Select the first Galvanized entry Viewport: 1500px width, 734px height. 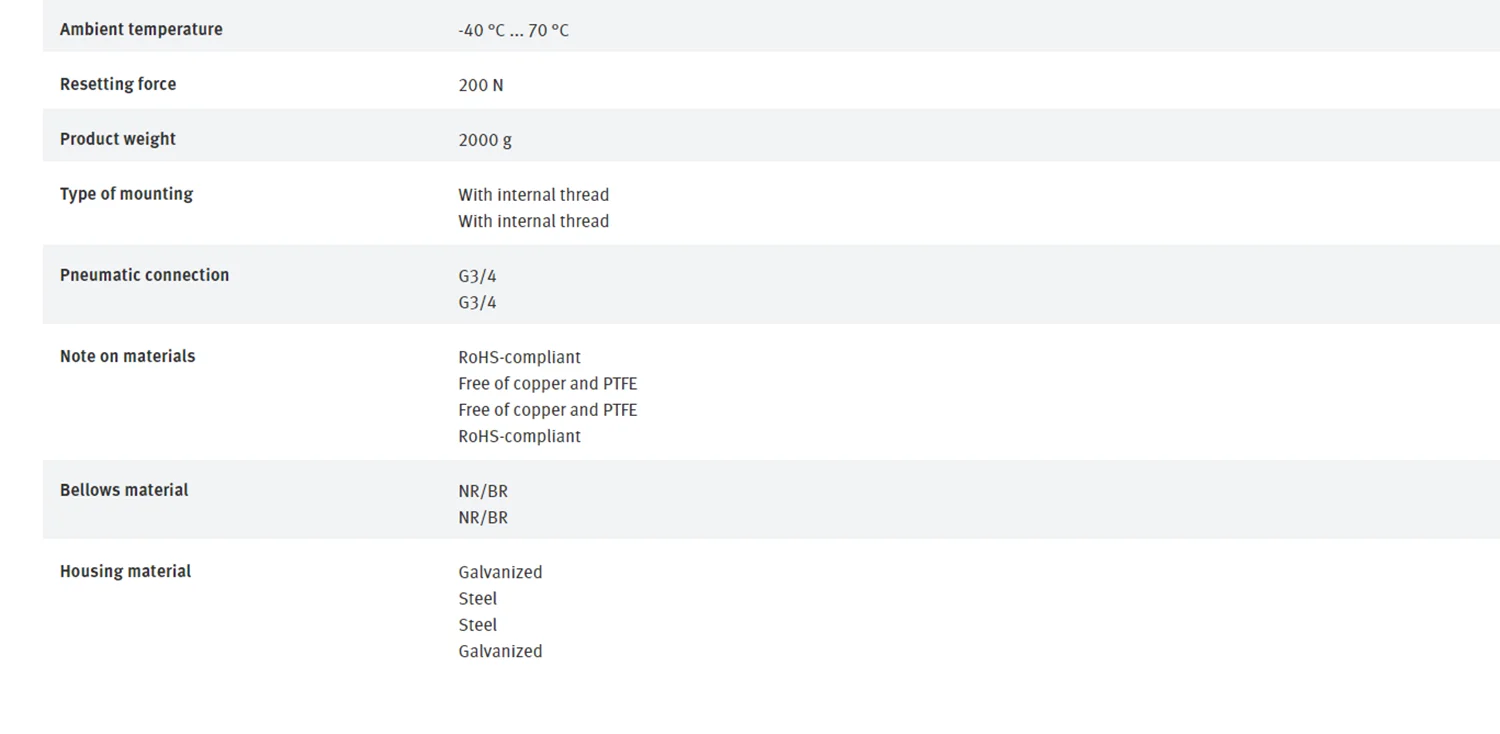point(500,572)
